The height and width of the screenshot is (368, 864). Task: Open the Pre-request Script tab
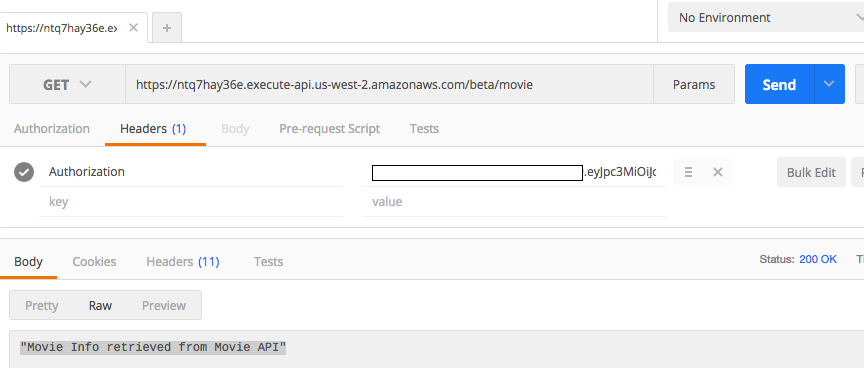(x=330, y=129)
